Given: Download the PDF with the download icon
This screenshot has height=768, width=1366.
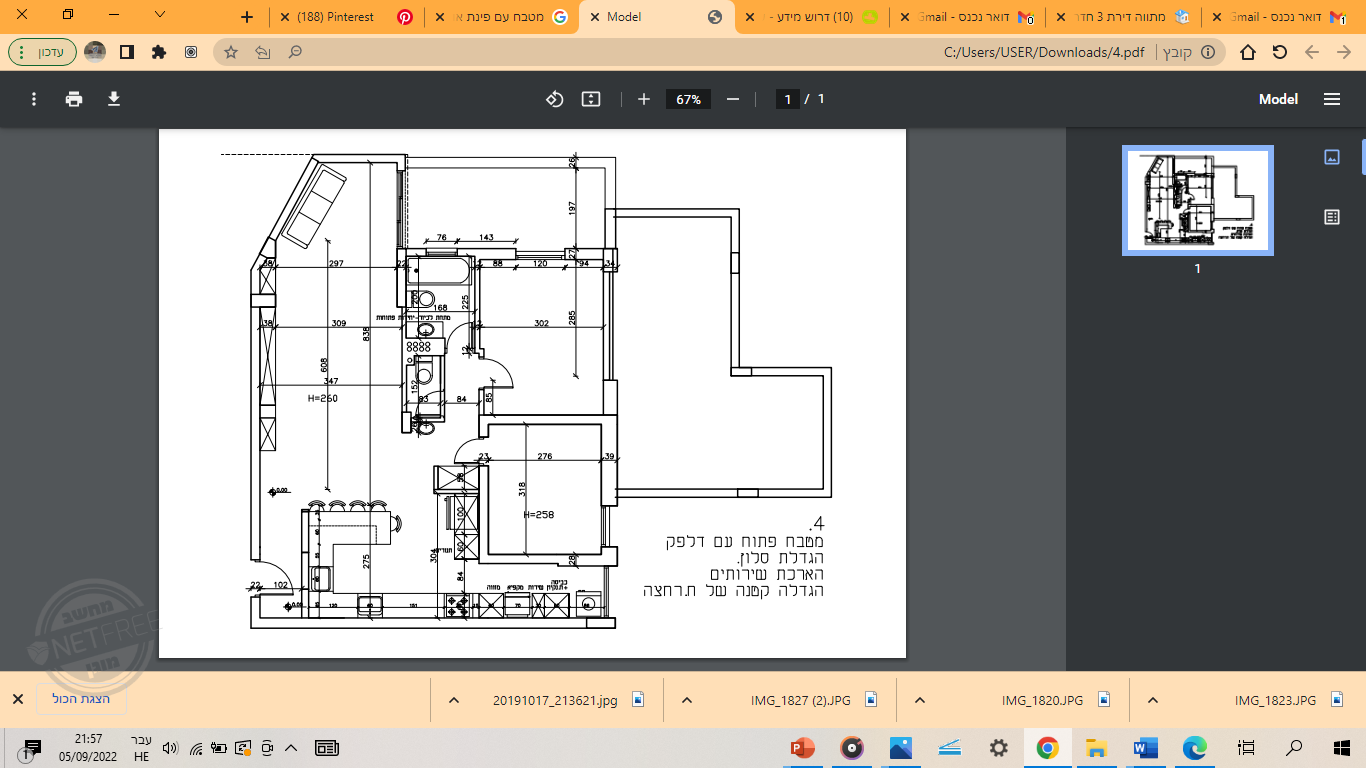Looking at the screenshot, I should point(114,99).
